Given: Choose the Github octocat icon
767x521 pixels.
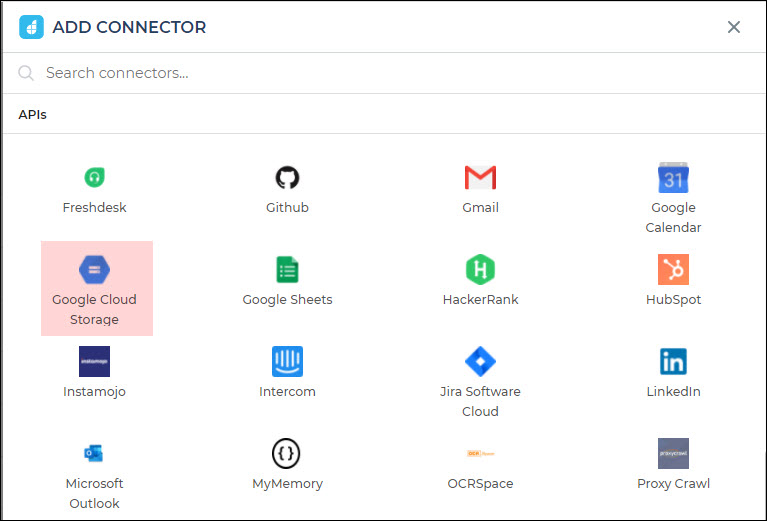Looking at the screenshot, I should coord(287,177).
